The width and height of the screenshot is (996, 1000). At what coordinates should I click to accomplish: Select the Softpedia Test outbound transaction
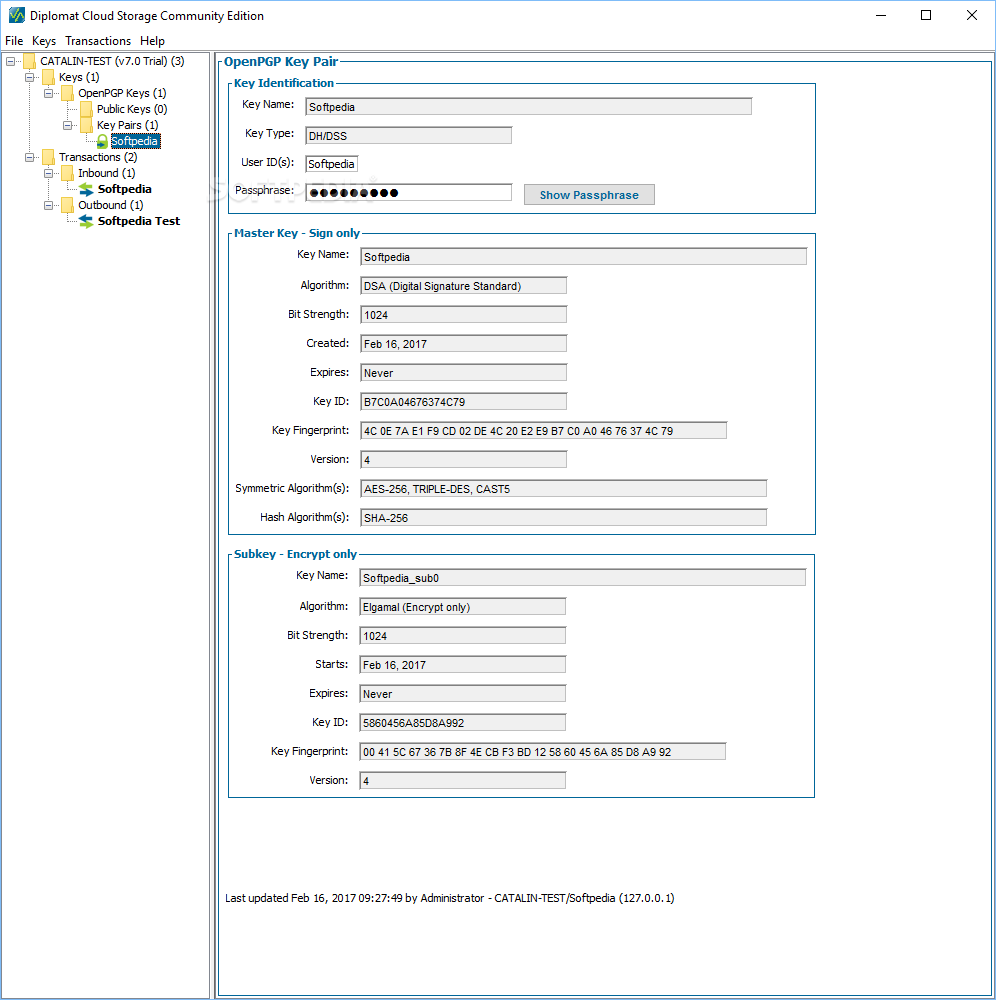point(139,221)
